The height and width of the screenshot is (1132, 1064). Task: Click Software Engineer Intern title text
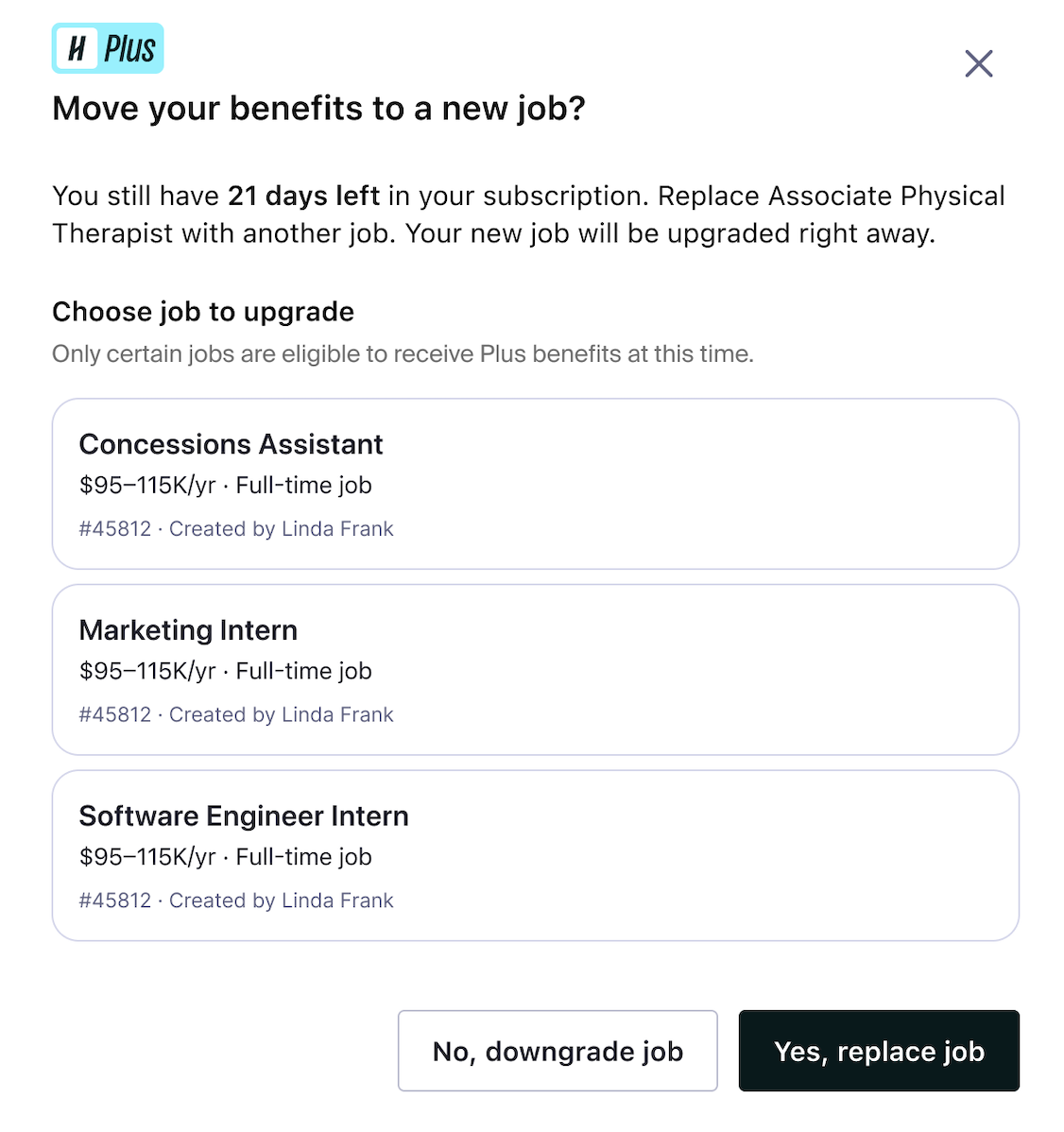244,815
